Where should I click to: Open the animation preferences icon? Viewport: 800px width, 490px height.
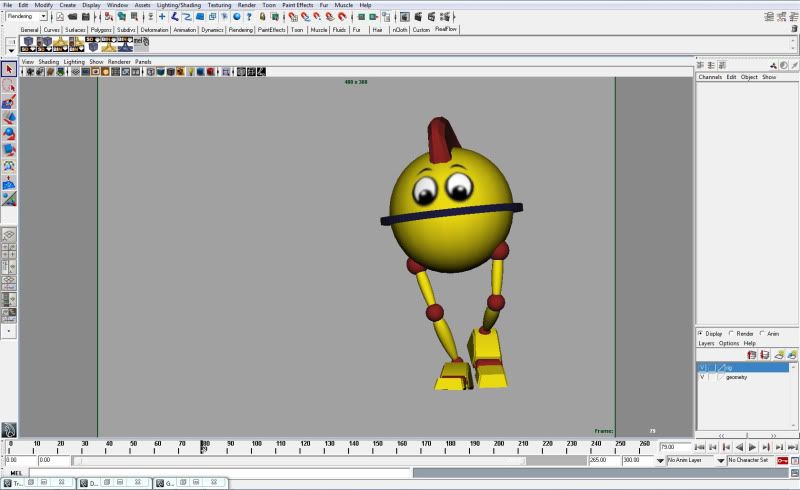[x=794, y=460]
